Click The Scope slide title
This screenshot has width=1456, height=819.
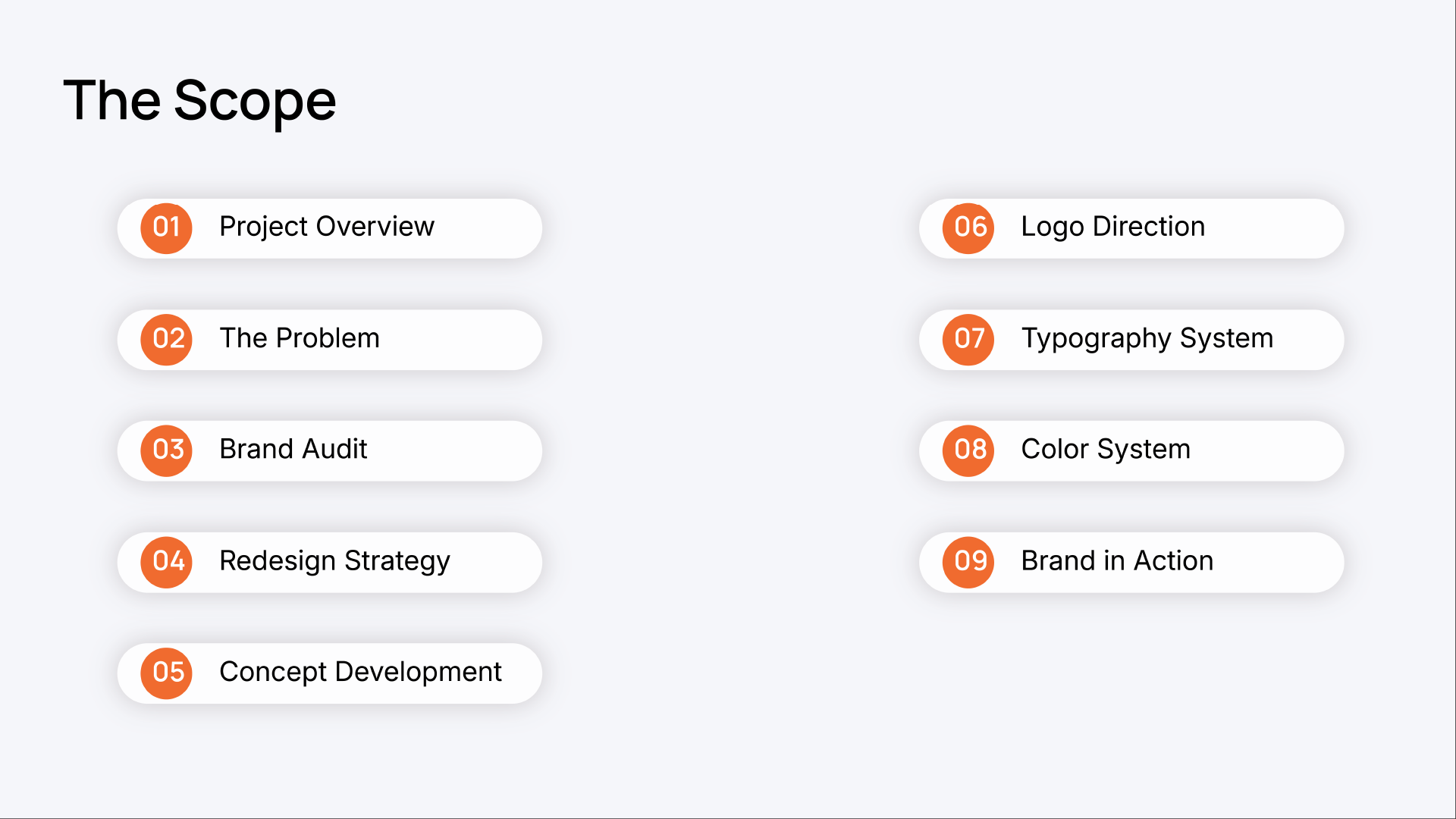199,101
